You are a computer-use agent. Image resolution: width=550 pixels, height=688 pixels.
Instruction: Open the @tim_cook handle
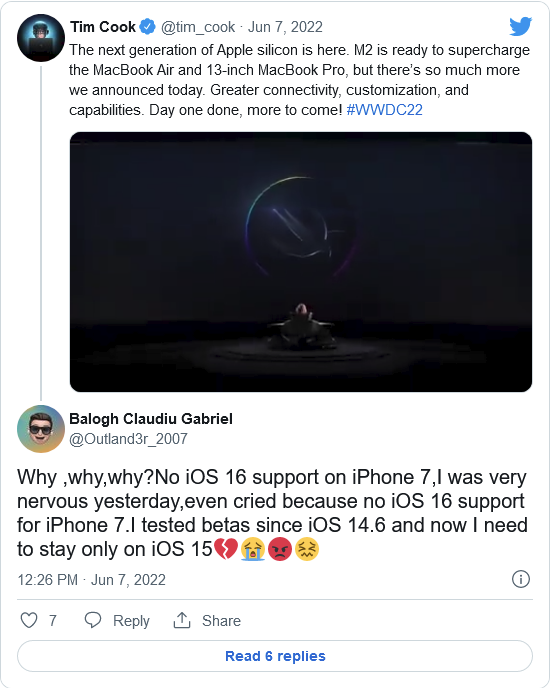click(x=198, y=27)
